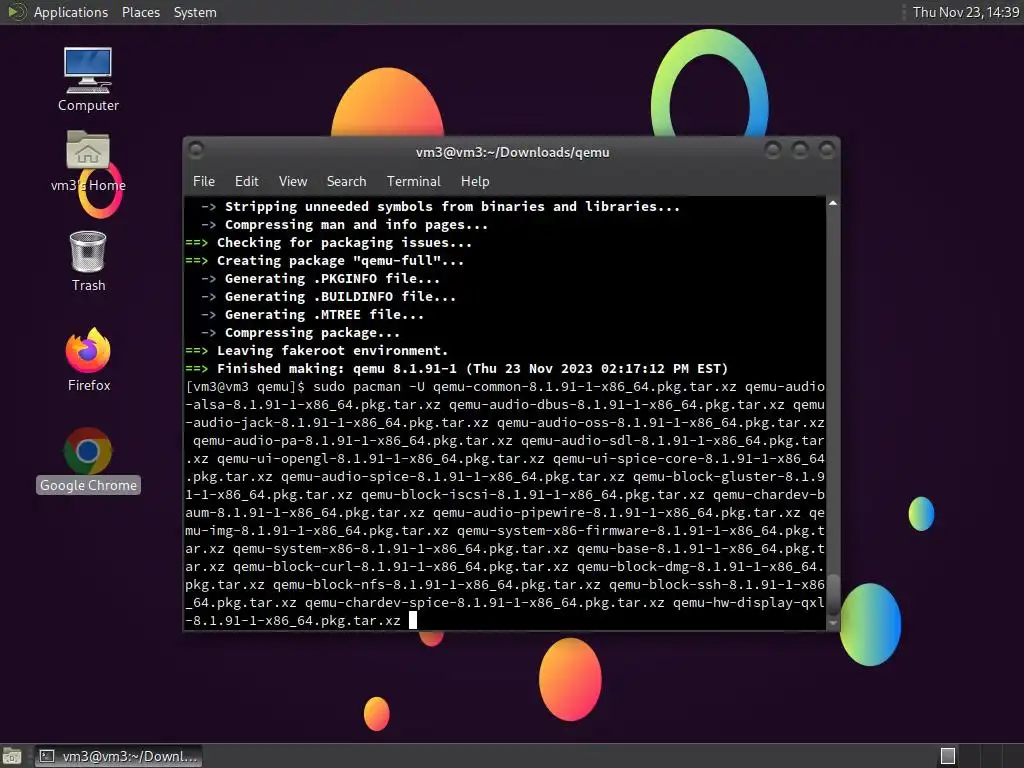The image size is (1024, 768).
Task: Open the terminal View menu
Action: 293,182
